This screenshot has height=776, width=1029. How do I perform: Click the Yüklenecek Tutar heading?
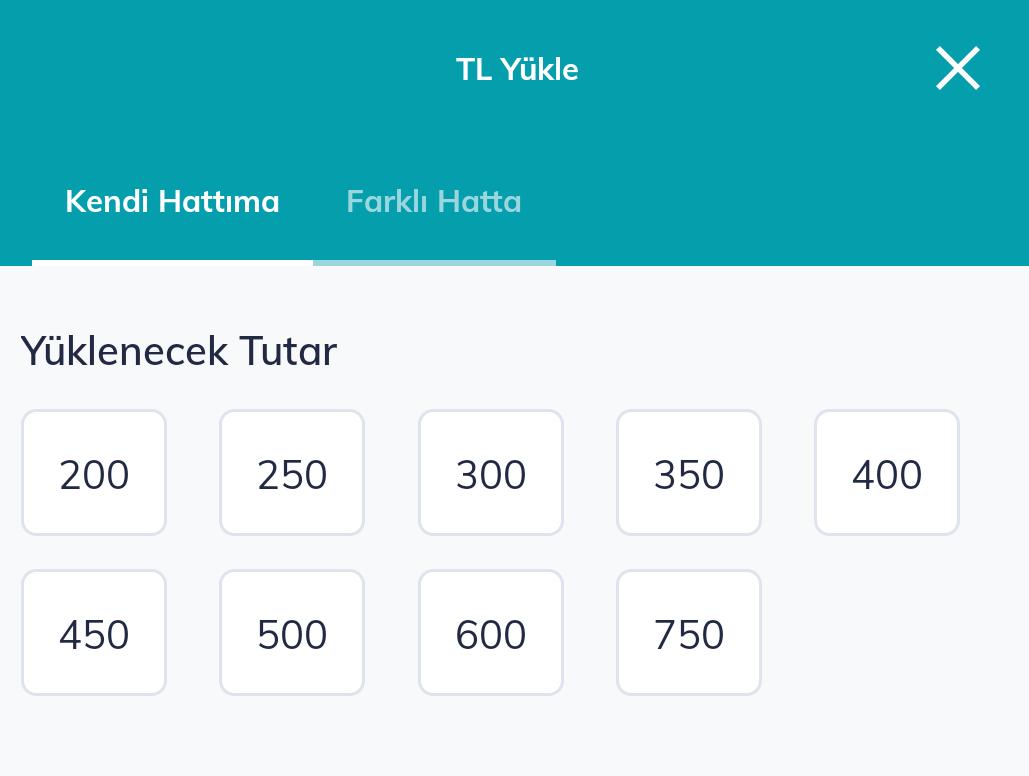[x=179, y=351]
